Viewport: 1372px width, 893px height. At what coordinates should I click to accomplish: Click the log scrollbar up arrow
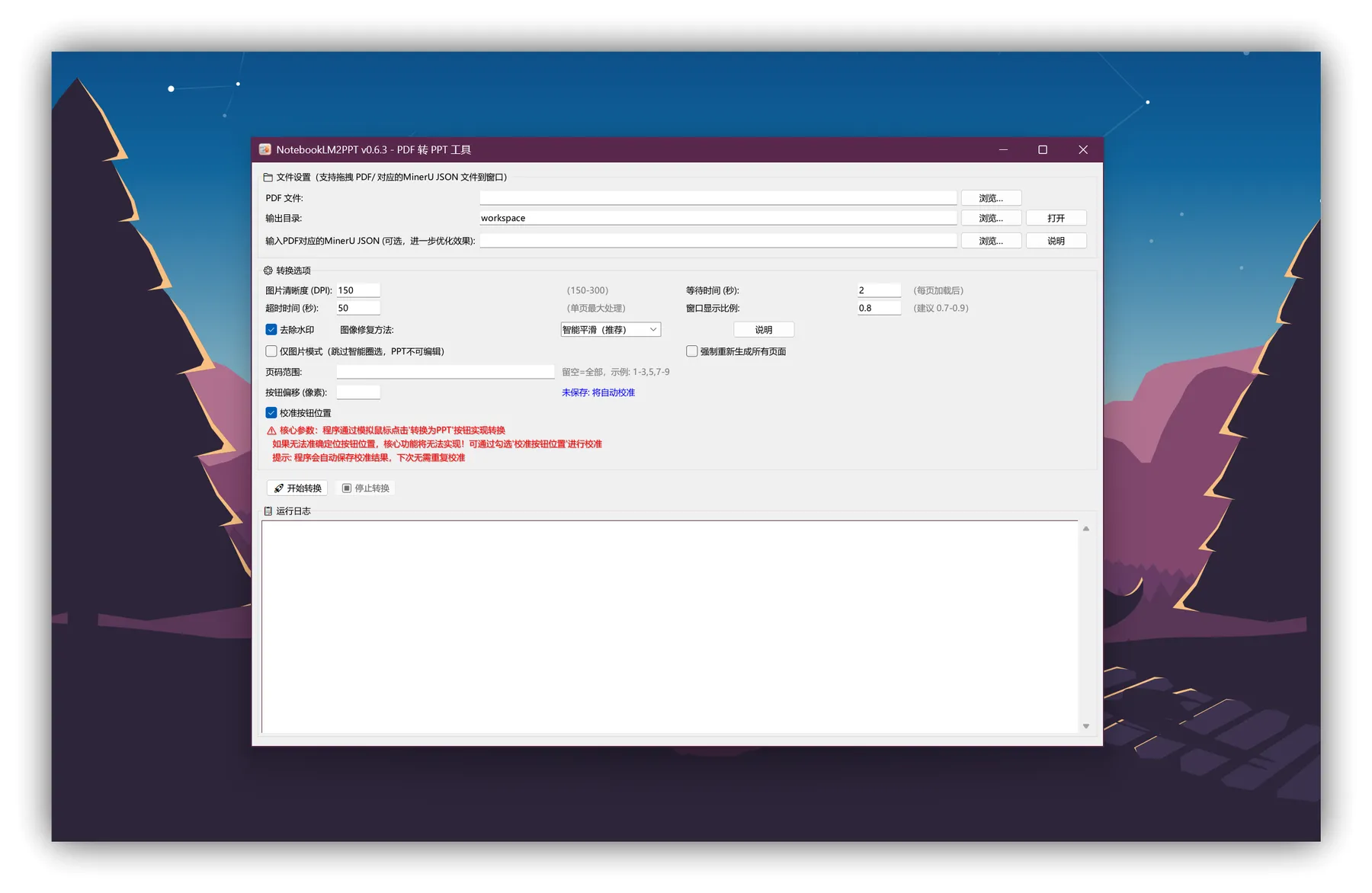(x=1085, y=527)
